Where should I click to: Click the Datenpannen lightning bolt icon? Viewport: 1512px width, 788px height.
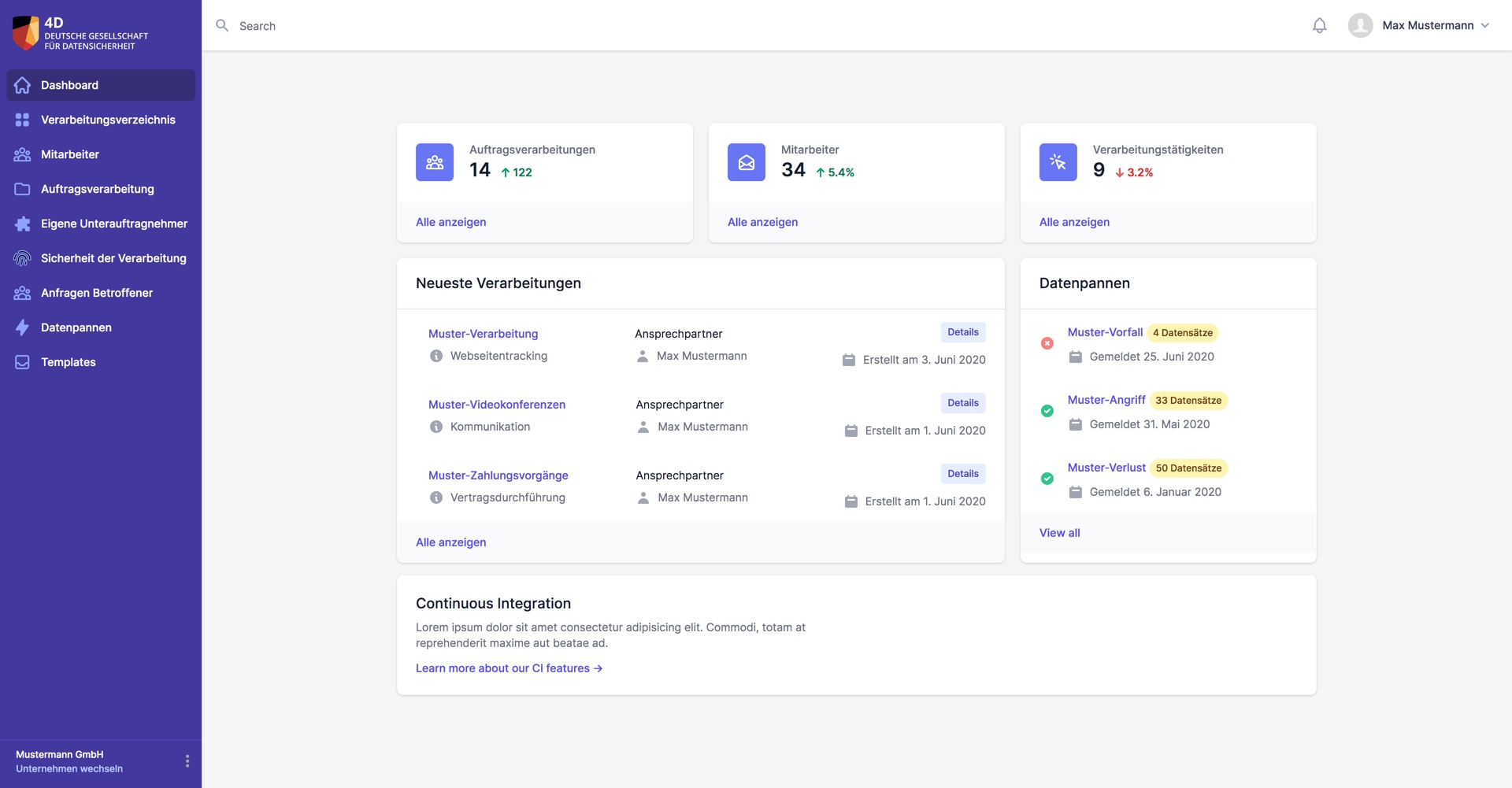(x=21, y=327)
